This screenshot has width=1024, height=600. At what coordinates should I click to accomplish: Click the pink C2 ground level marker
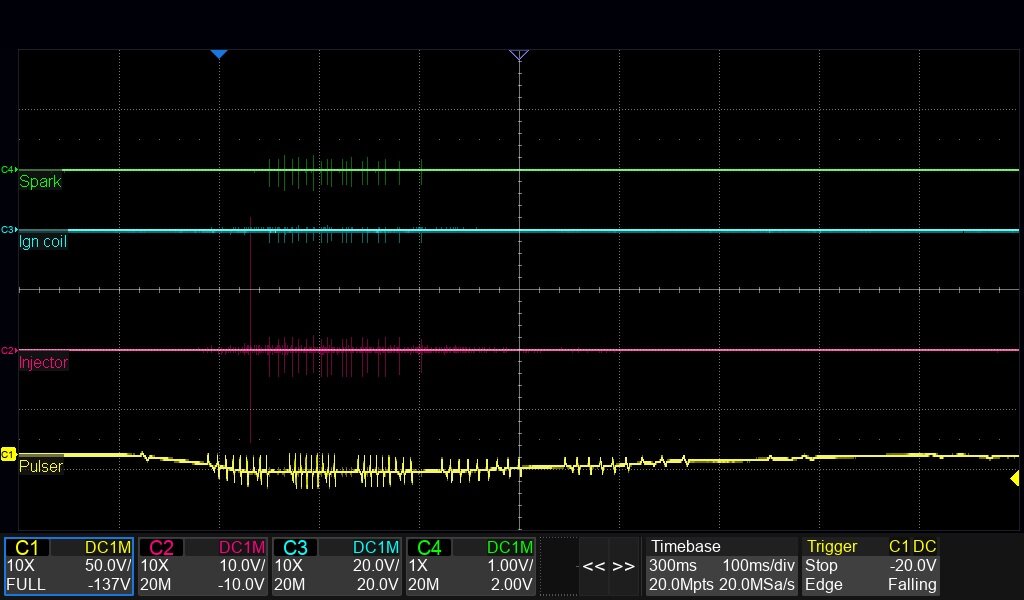[8, 350]
